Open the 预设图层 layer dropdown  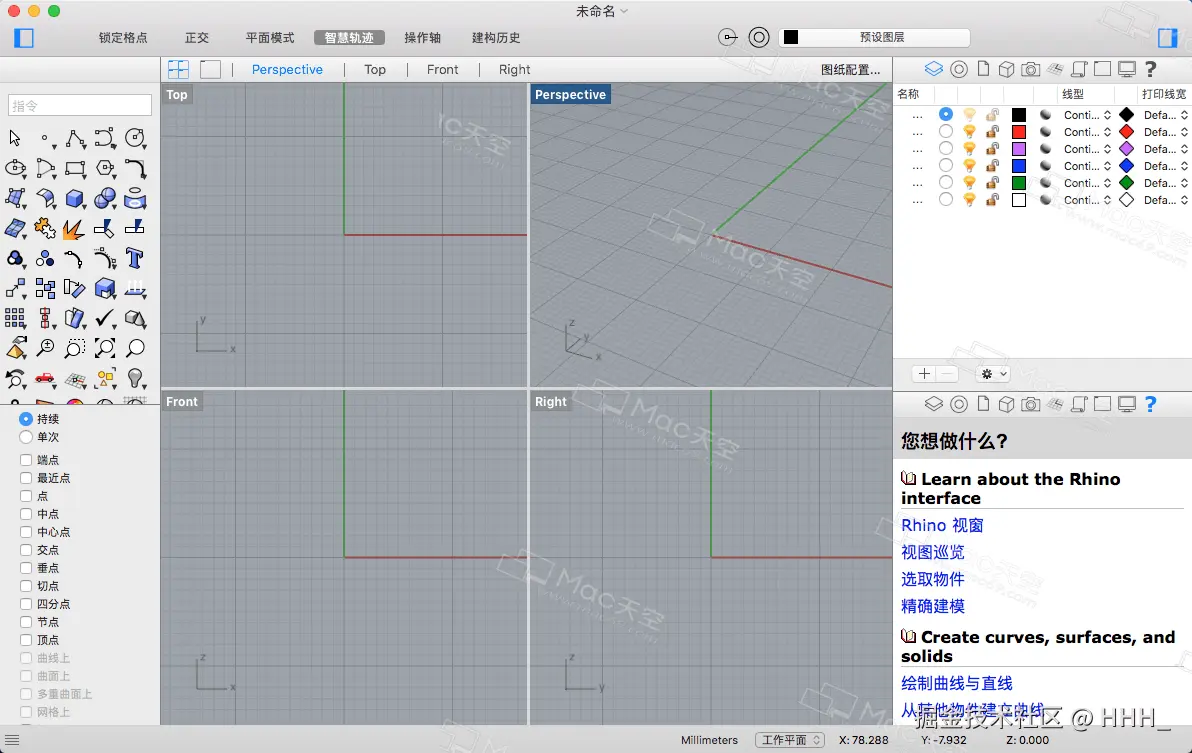[874, 37]
